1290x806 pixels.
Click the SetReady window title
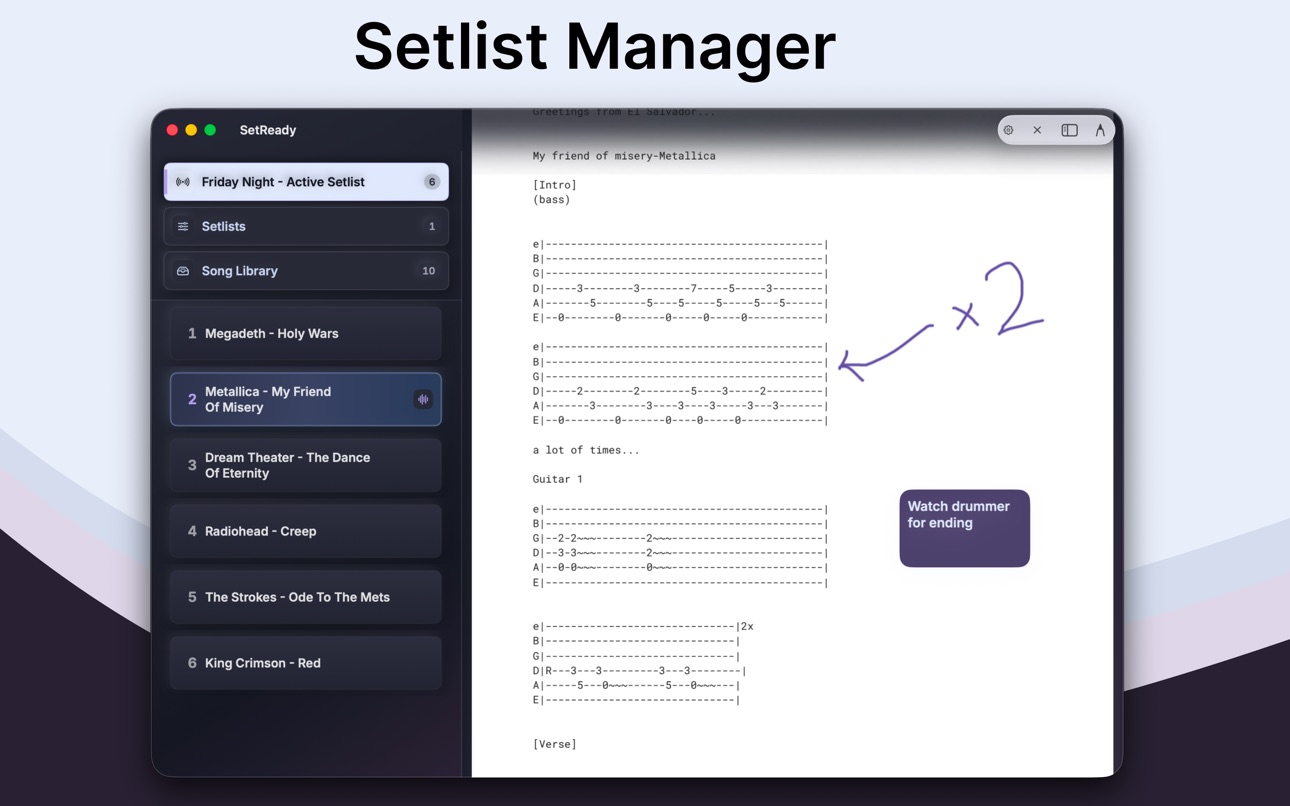click(268, 130)
